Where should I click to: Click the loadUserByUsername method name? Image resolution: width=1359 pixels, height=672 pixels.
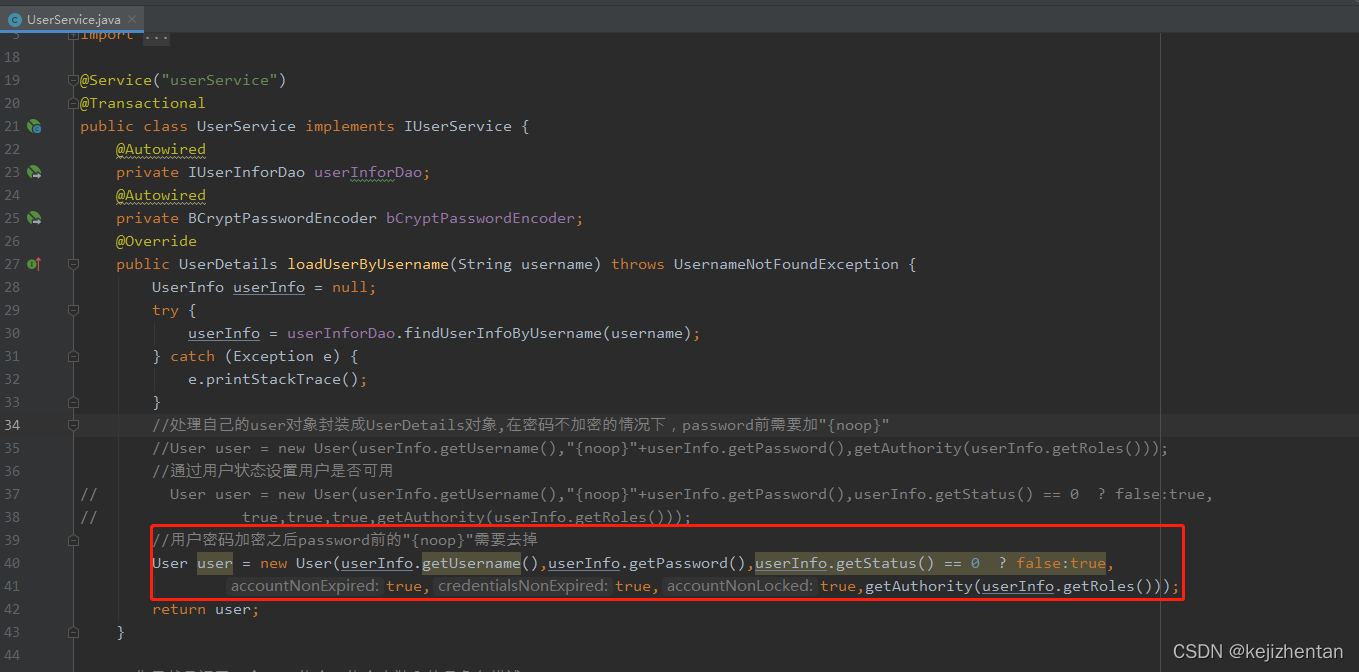[x=368, y=264]
